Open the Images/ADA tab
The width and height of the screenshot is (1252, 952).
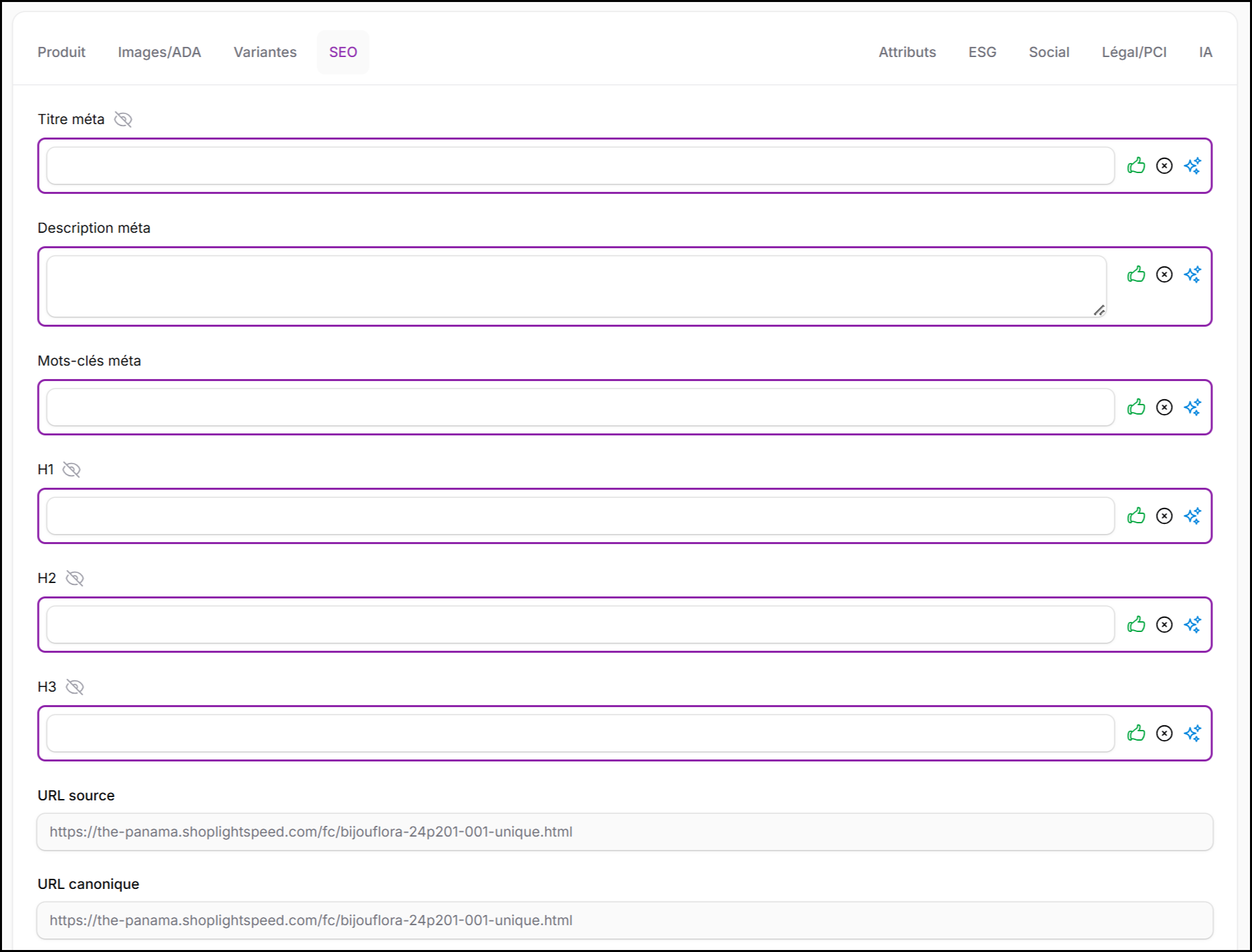point(159,52)
